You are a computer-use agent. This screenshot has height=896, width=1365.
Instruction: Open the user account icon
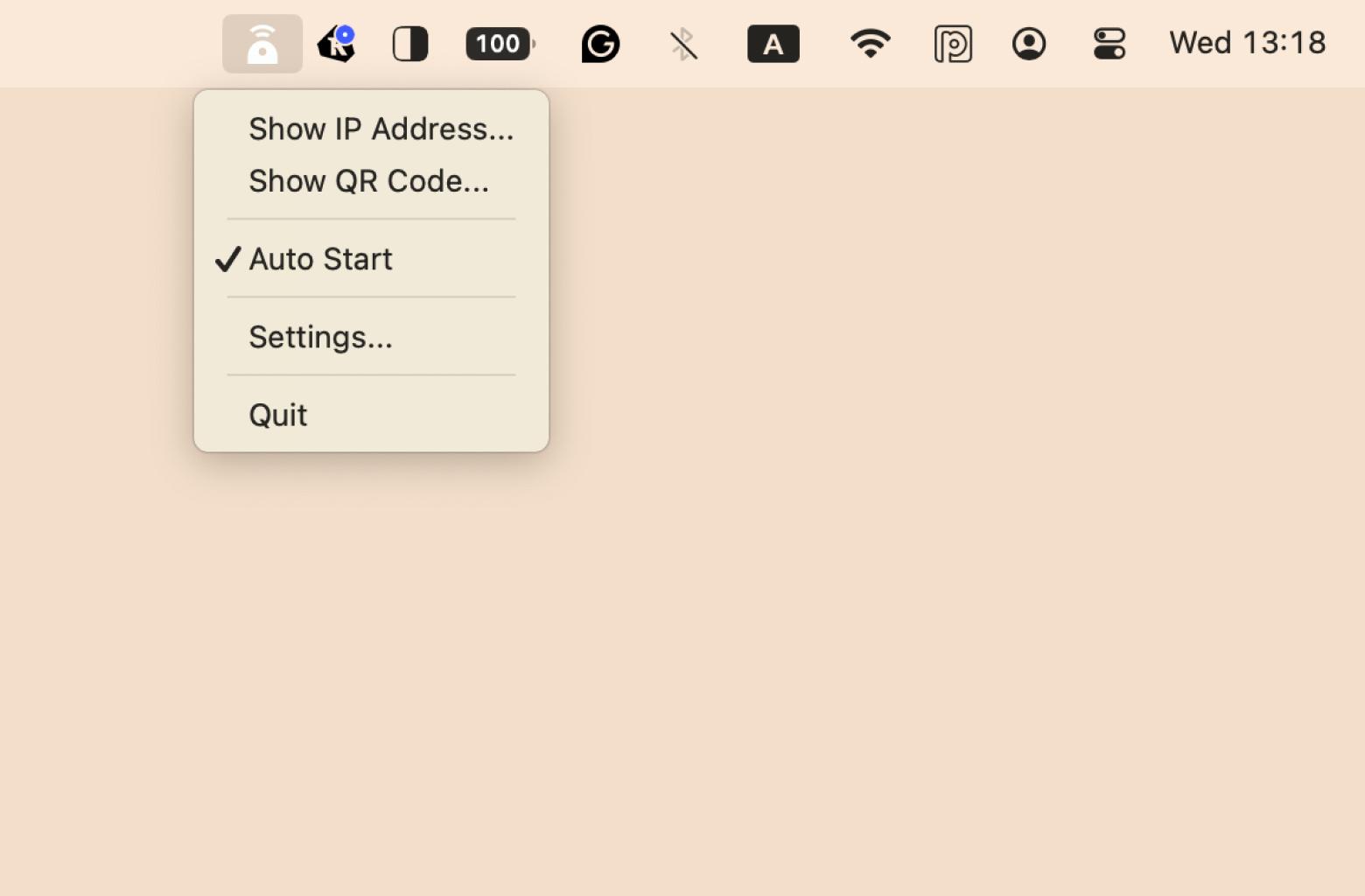click(1029, 44)
